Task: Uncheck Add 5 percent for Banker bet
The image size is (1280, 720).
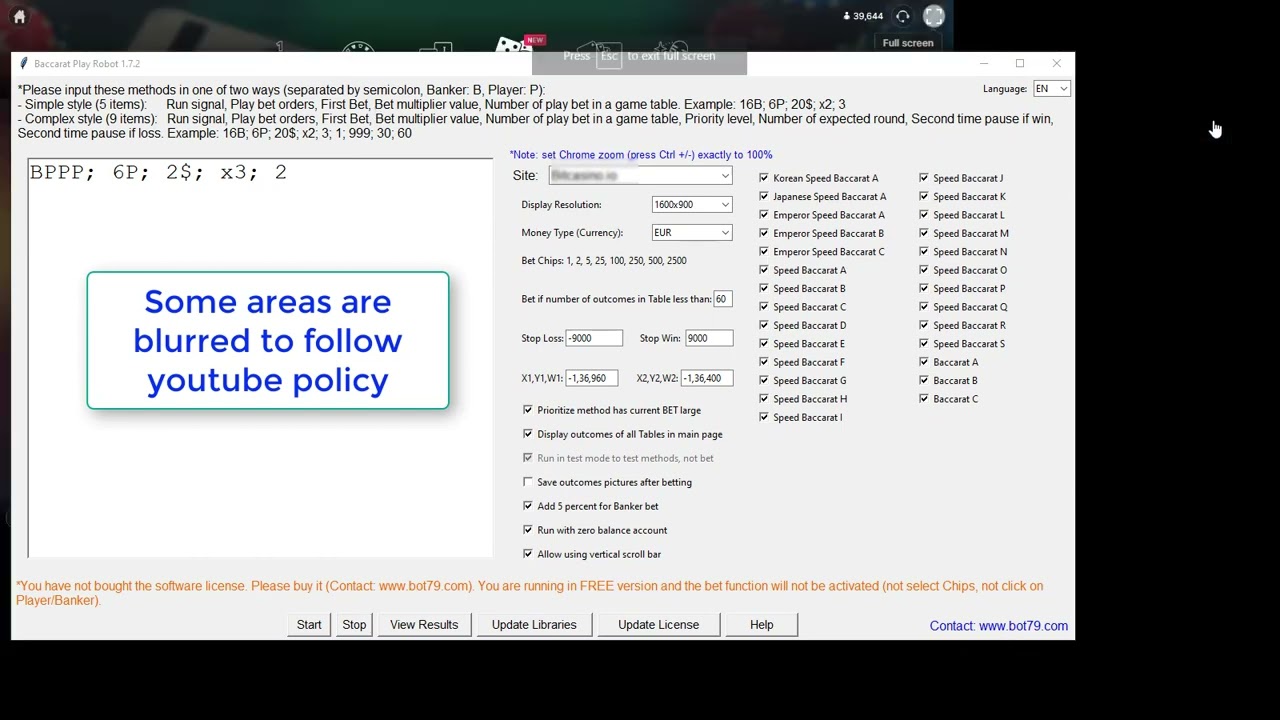Action: [x=528, y=506]
